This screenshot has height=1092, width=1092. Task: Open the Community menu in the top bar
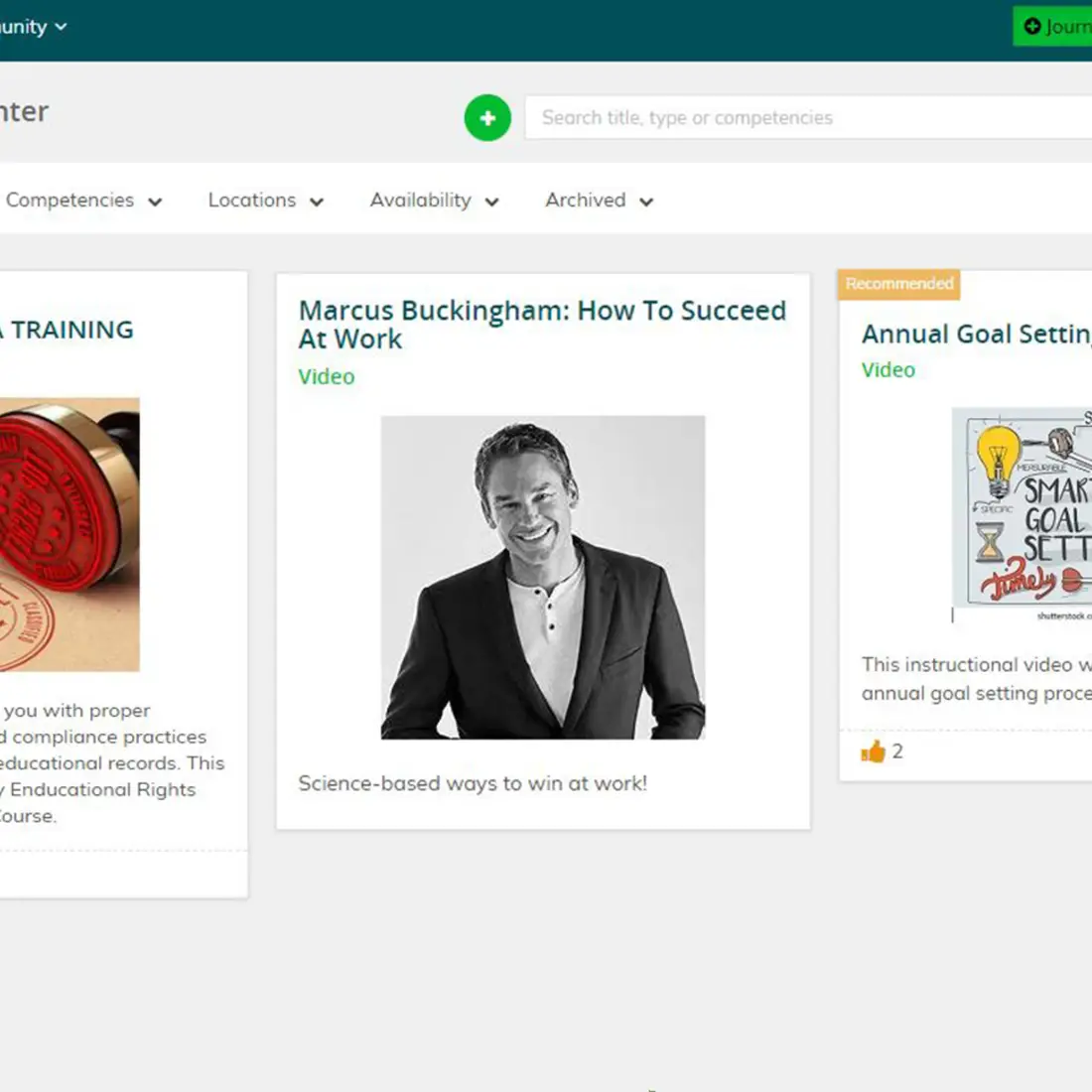(30, 27)
